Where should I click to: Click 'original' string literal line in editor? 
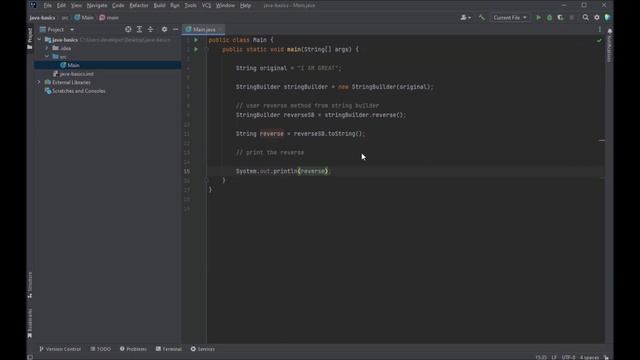coord(288,68)
